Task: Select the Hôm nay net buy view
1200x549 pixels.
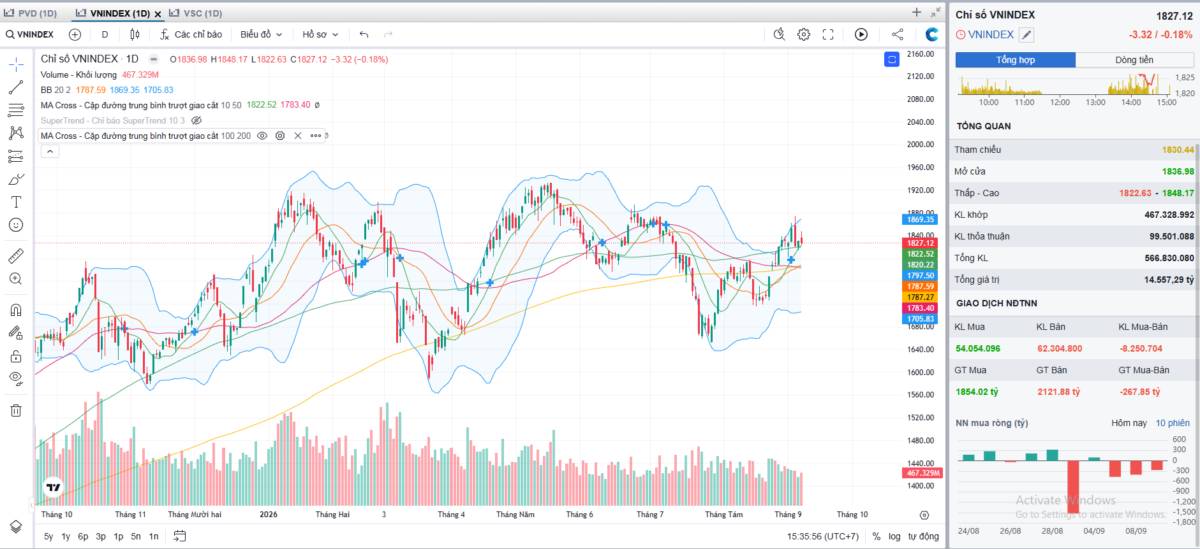Action: coord(1128,423)
